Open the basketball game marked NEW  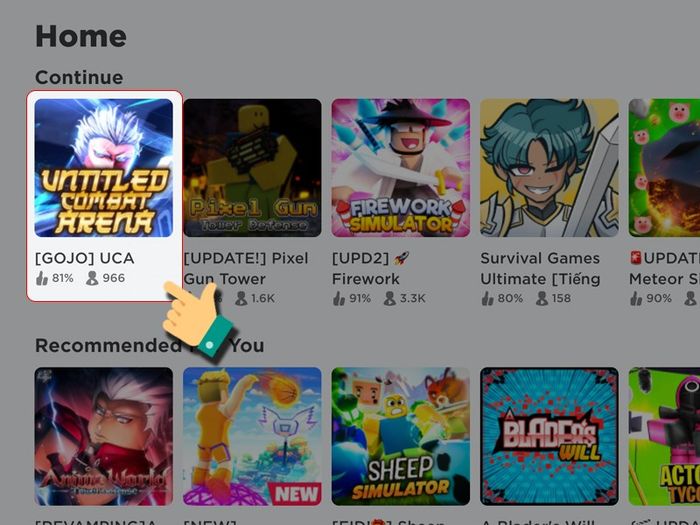point(252,436)
